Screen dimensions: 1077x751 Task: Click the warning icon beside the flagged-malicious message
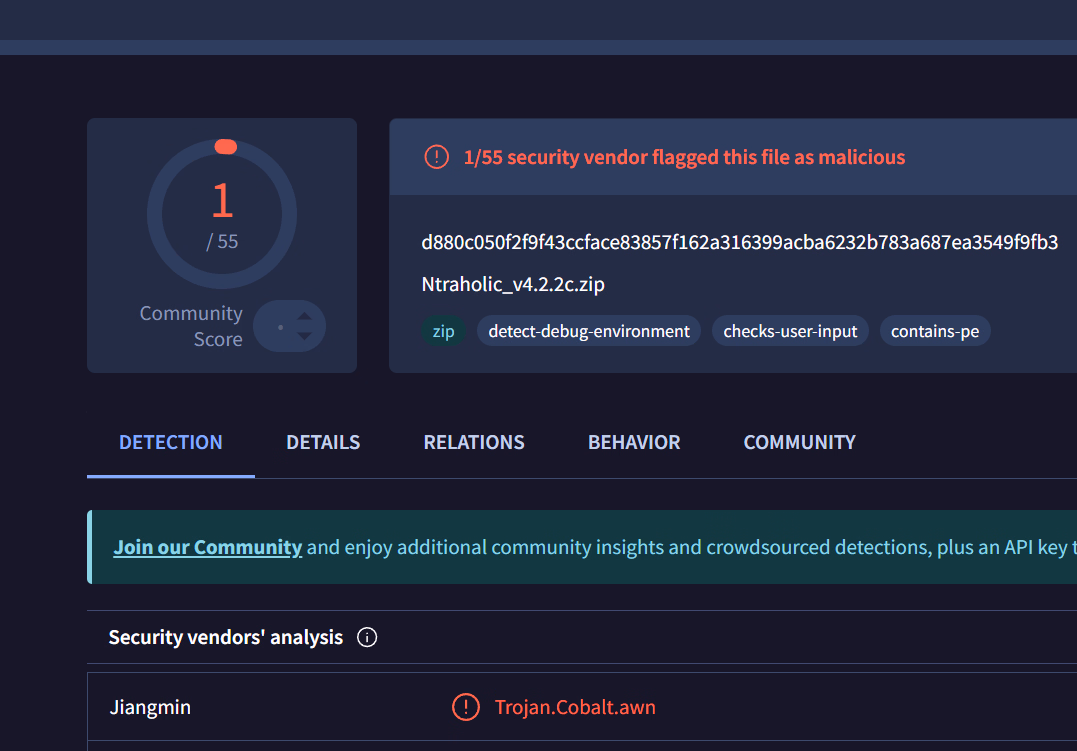pyautogui.click(x=436, y=157)
